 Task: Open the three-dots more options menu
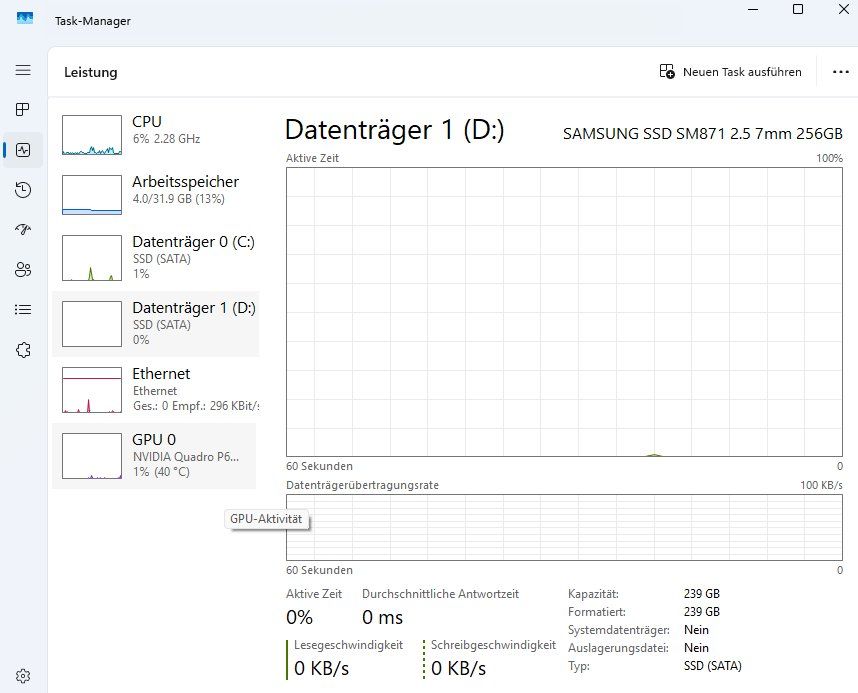pyautogui.click(x=840, y=72)
